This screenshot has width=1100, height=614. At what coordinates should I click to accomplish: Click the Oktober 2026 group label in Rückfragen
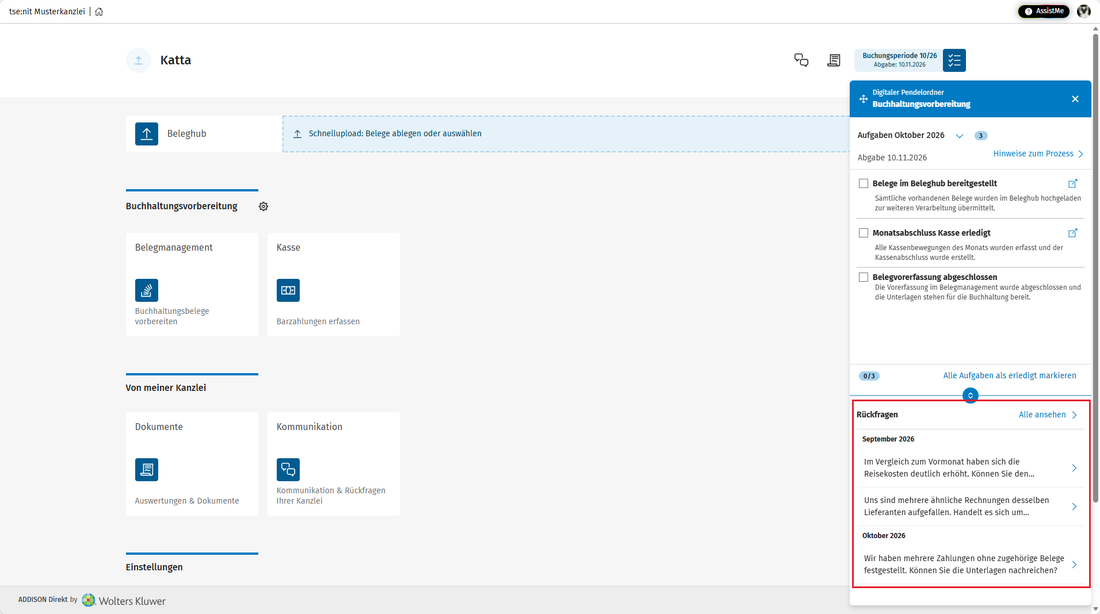884,535
